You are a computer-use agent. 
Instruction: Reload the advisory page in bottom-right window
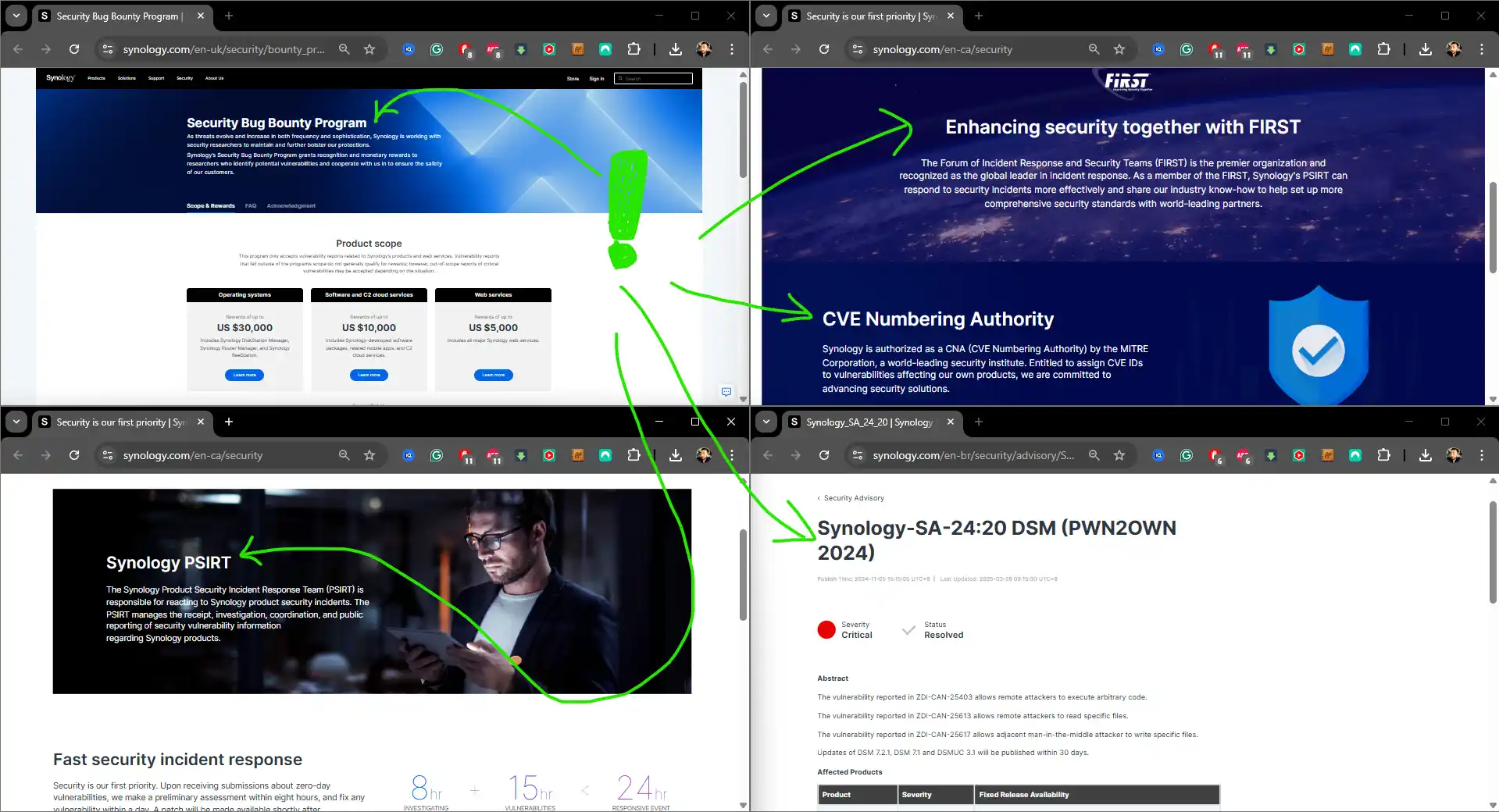click(824, 455)
